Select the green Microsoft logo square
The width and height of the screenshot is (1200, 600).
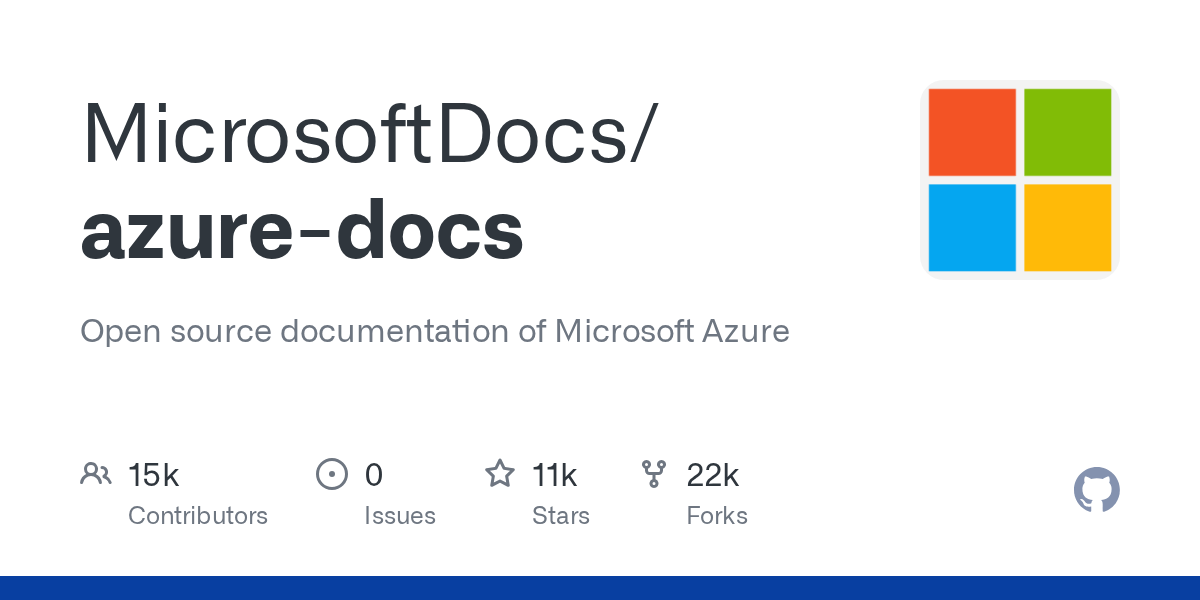(x=1068, y=132)
